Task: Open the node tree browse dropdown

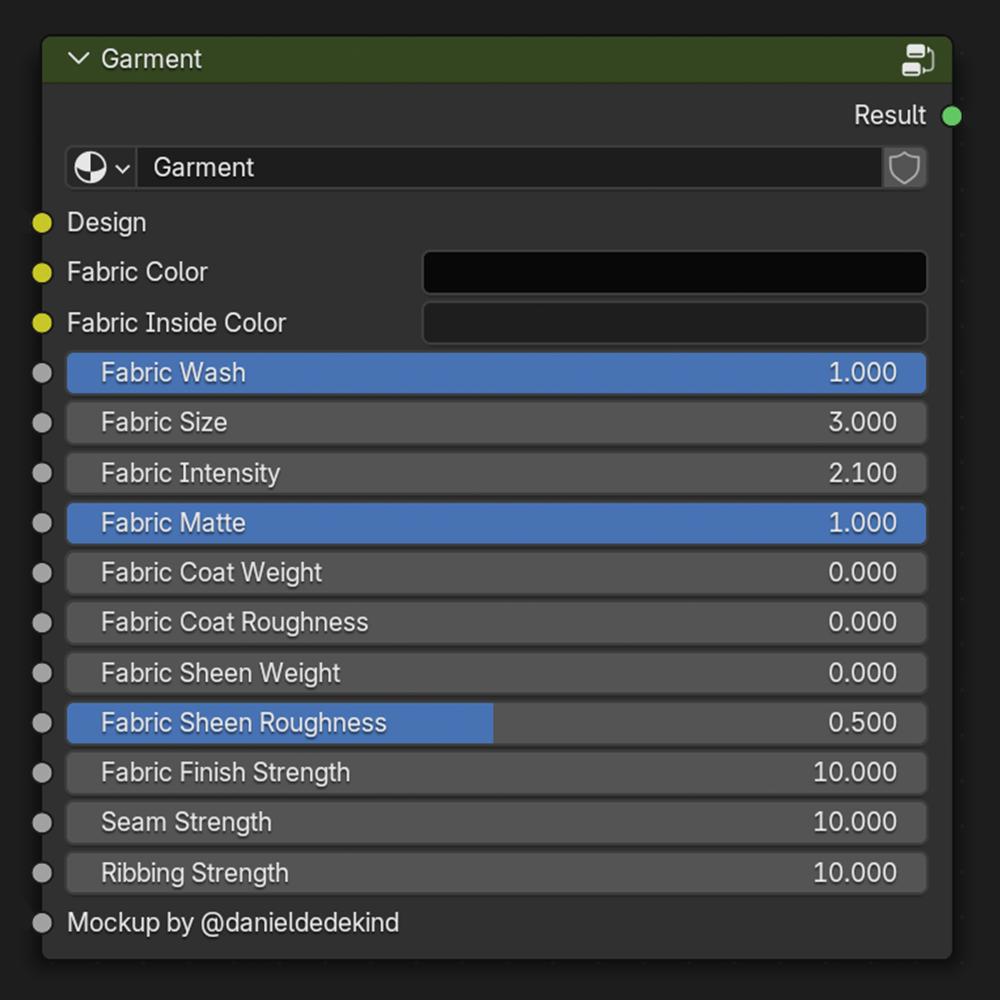Action: (x=102, y=168)
